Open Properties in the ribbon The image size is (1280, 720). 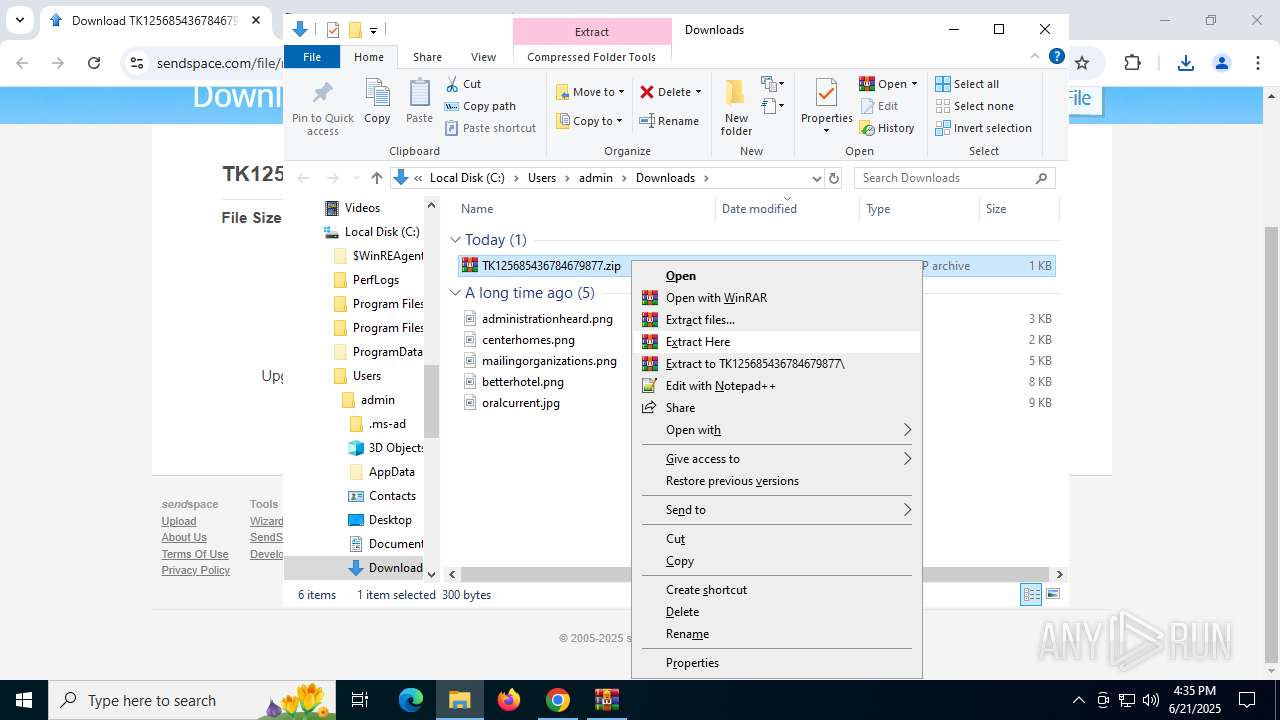coord(826,107)
